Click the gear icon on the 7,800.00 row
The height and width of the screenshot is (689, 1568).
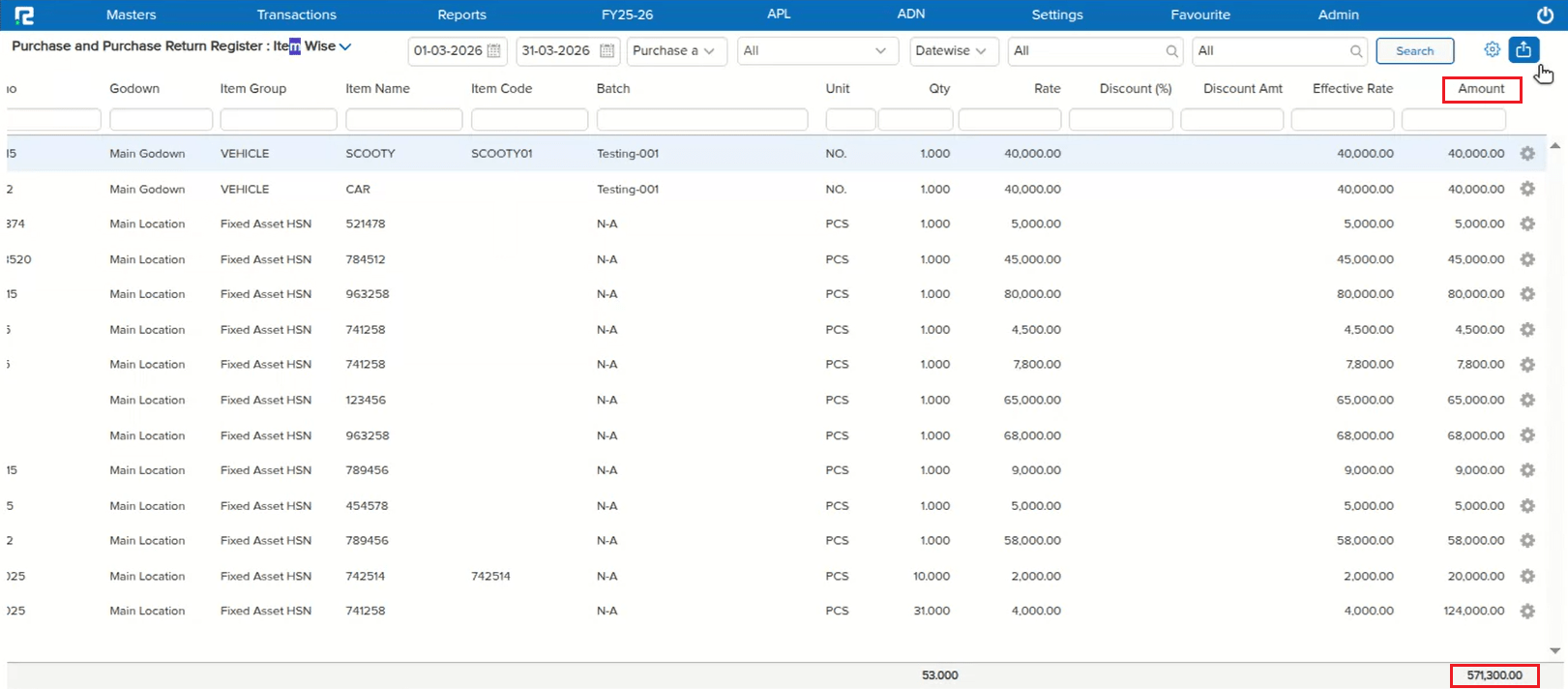coord(1527,365)
